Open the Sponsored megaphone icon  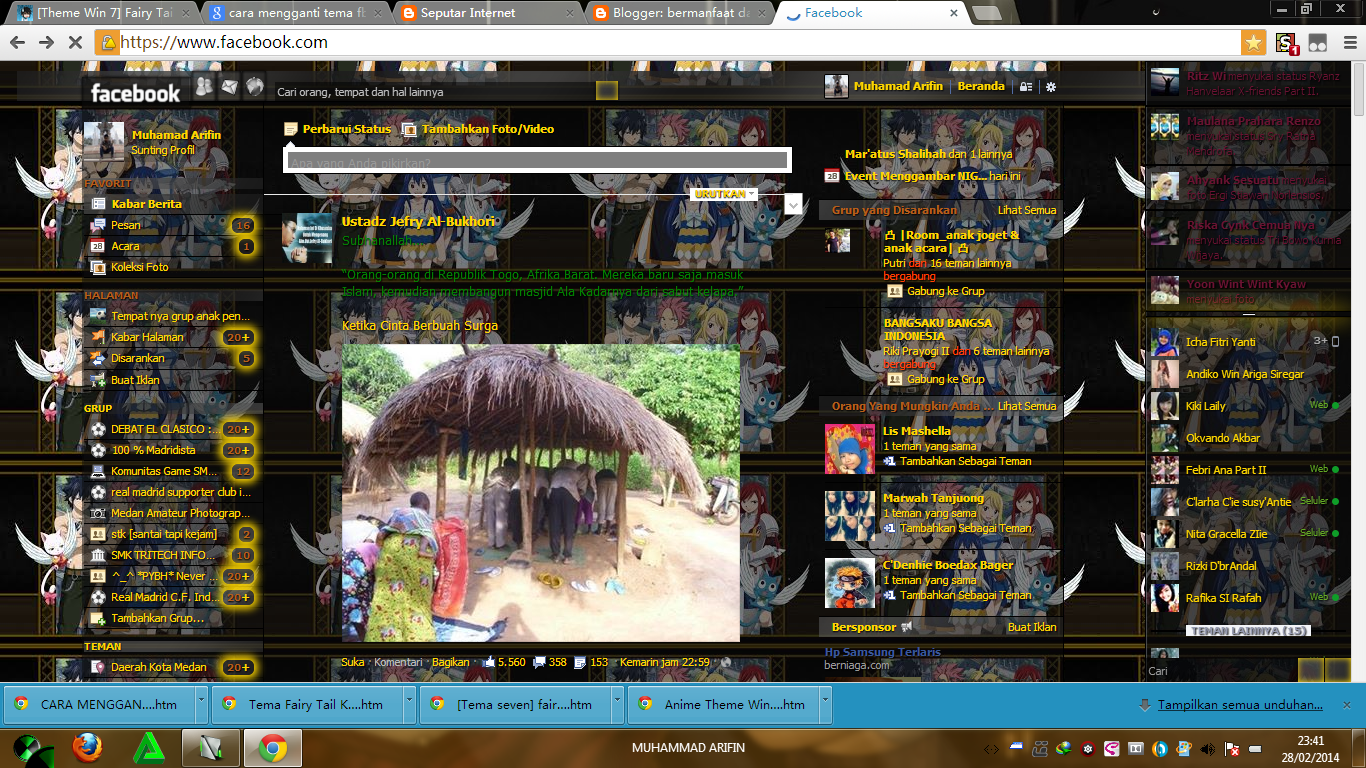coord(907,627)
